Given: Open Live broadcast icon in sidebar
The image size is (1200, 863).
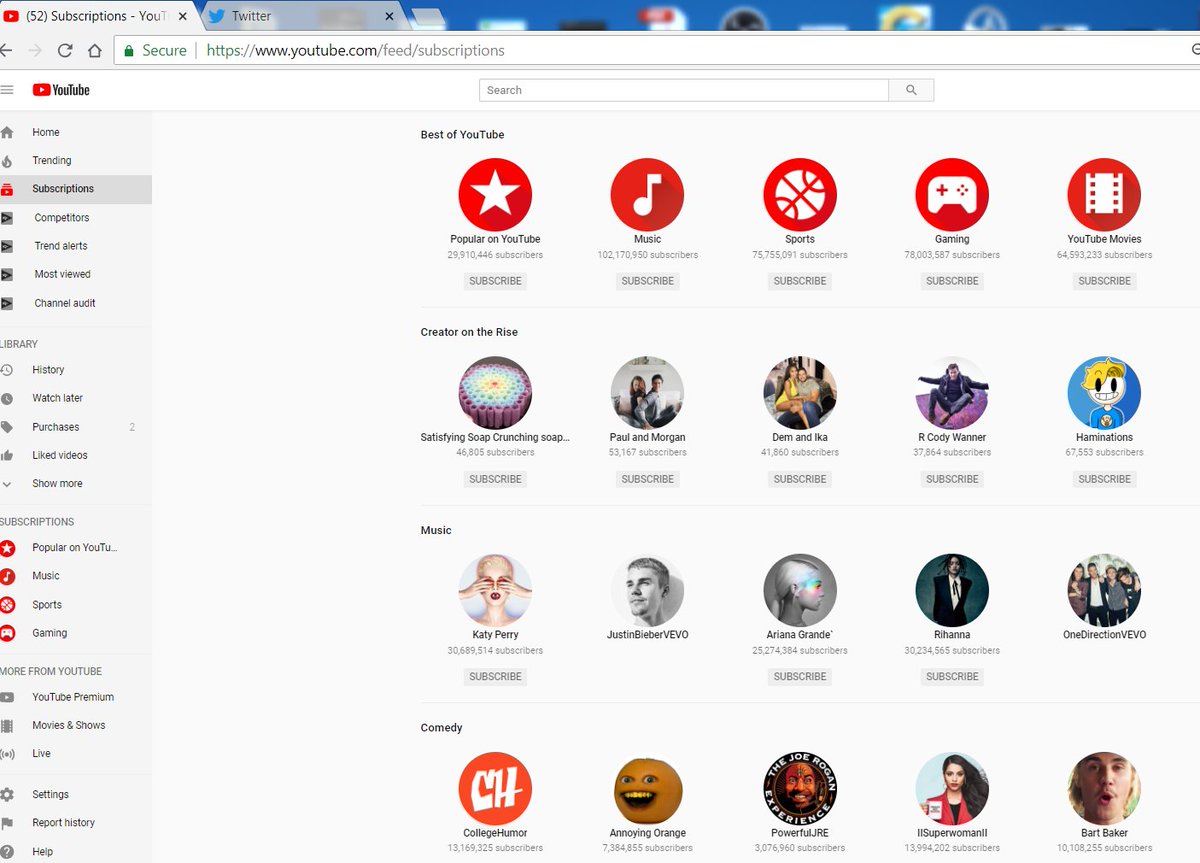Looking at the screenshot, I should pyautogui.click(x=7, y=754).
